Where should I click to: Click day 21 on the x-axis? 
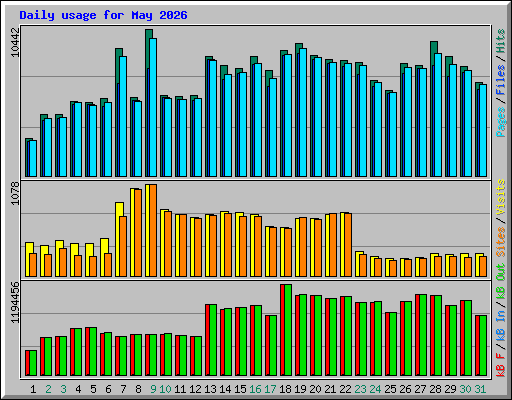(x=330, y=389)
